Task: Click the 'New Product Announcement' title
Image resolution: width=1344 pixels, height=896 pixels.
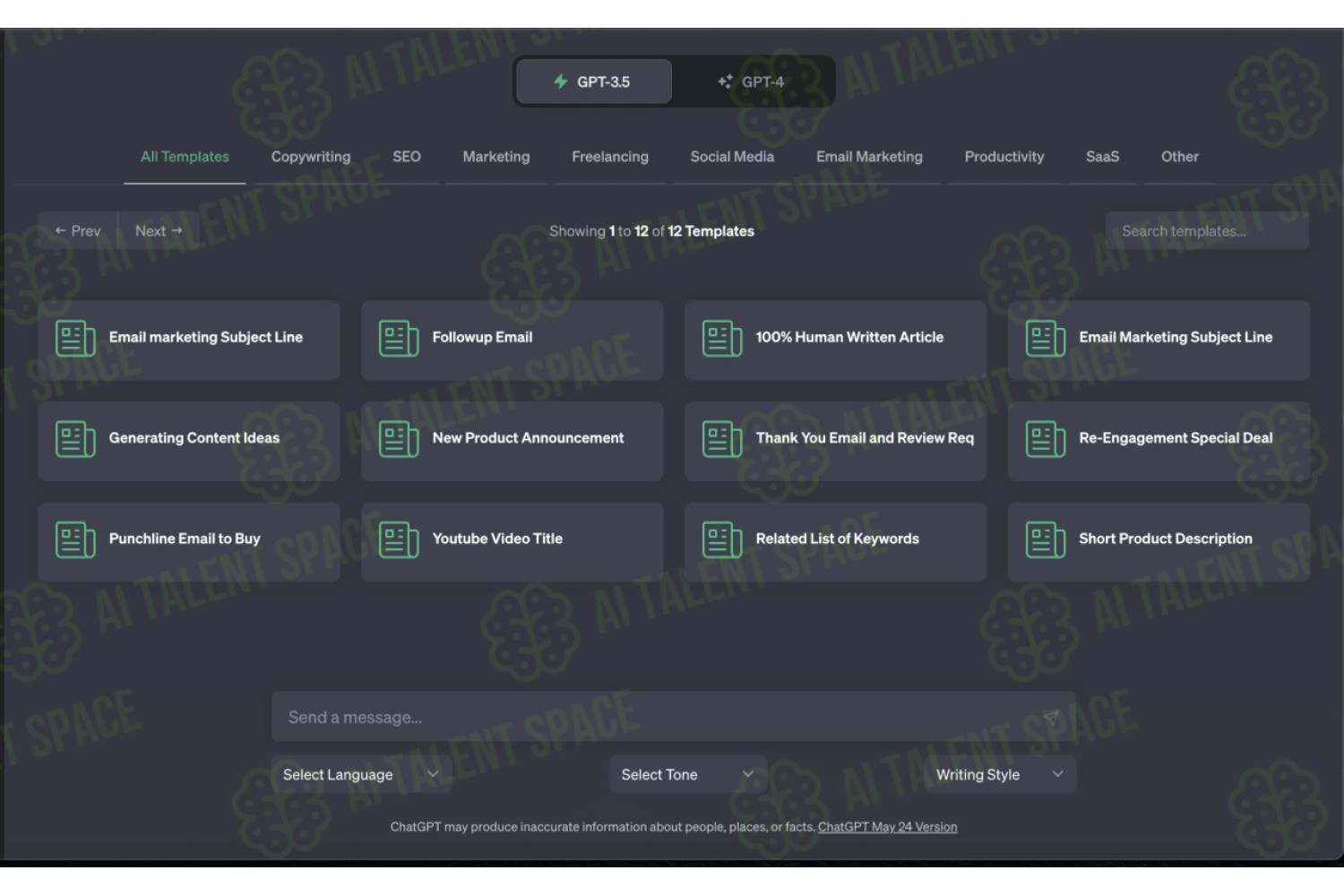Action: pos(528,438)
